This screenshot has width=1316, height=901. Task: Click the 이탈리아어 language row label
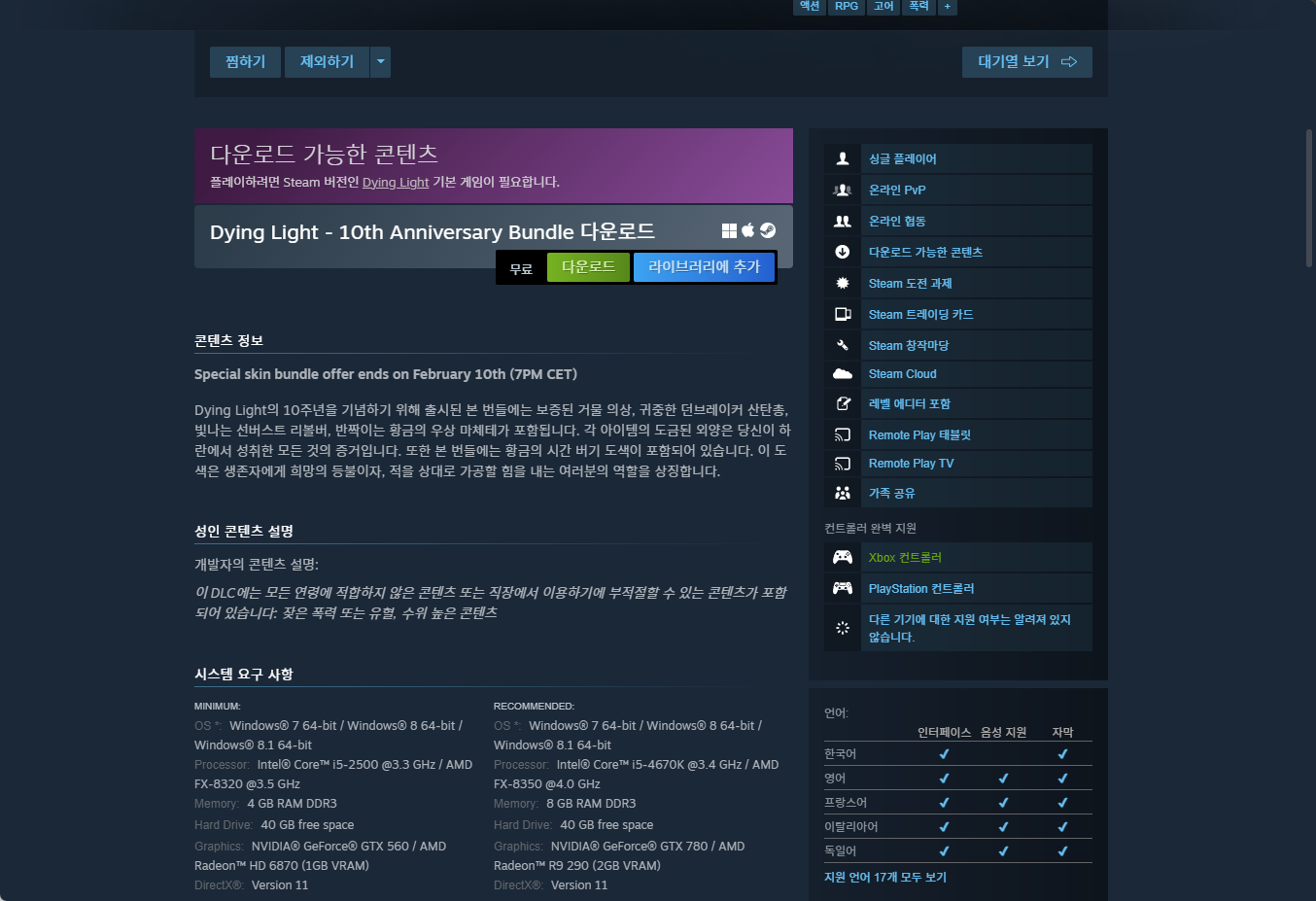click(851, 826)
